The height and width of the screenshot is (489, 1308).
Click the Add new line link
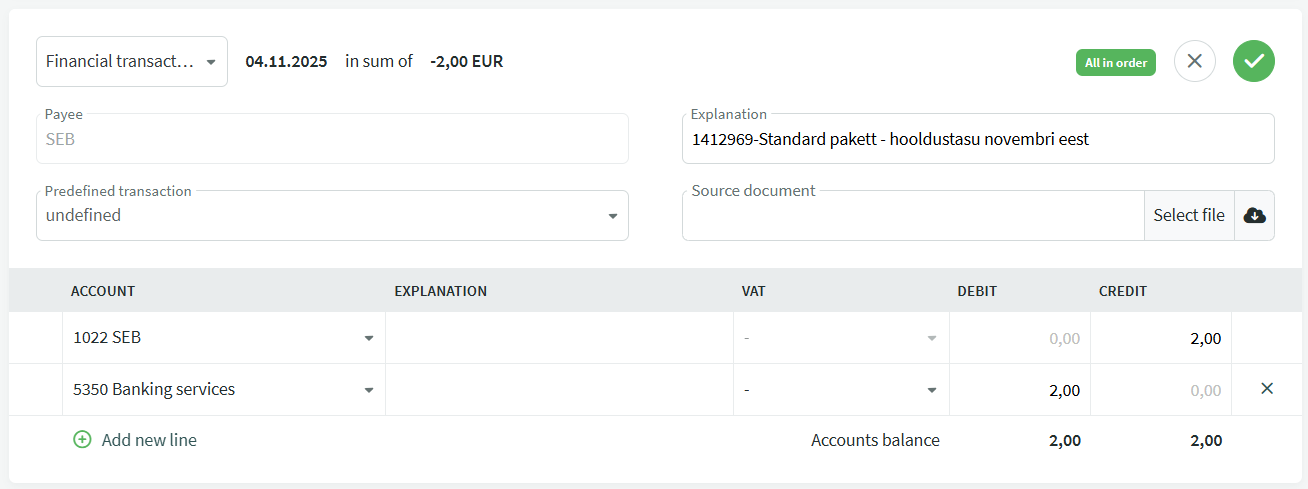(x=149, y=440)
